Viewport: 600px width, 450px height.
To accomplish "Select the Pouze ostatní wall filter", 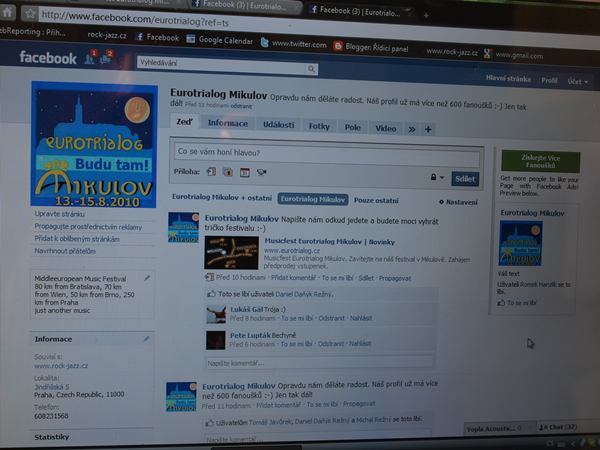I will pyautogui.click(x=376, y=201).
